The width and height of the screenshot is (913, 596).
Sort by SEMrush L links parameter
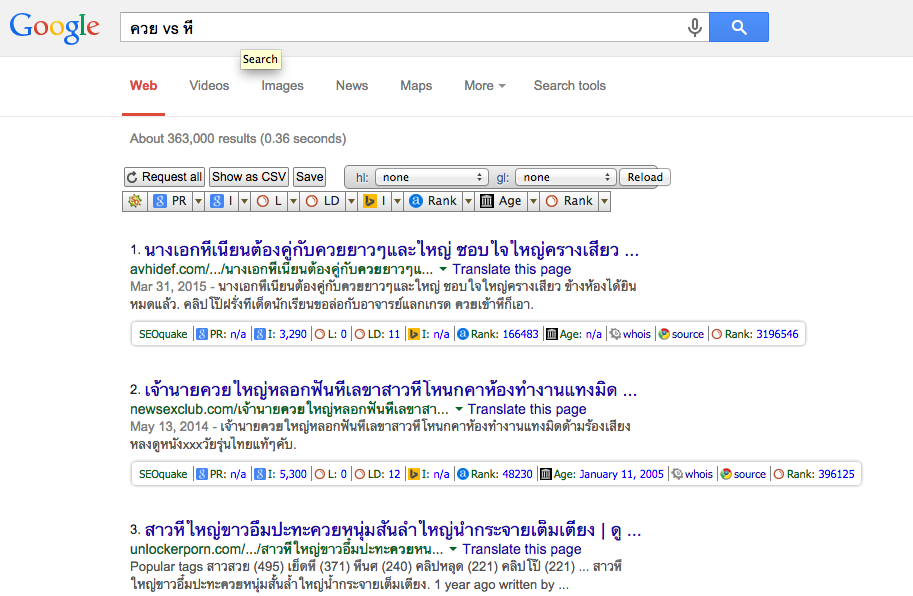270,201
